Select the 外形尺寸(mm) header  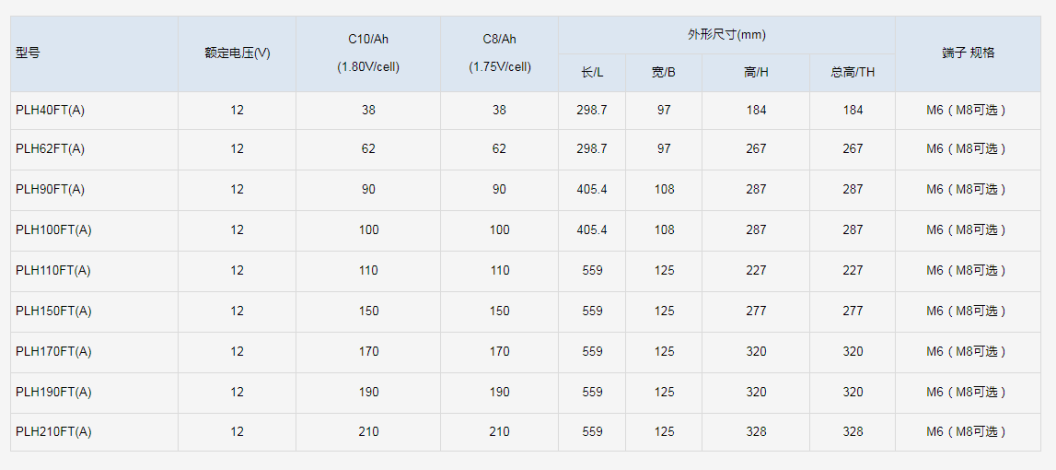pyautogui.click(x=727, y=35)
